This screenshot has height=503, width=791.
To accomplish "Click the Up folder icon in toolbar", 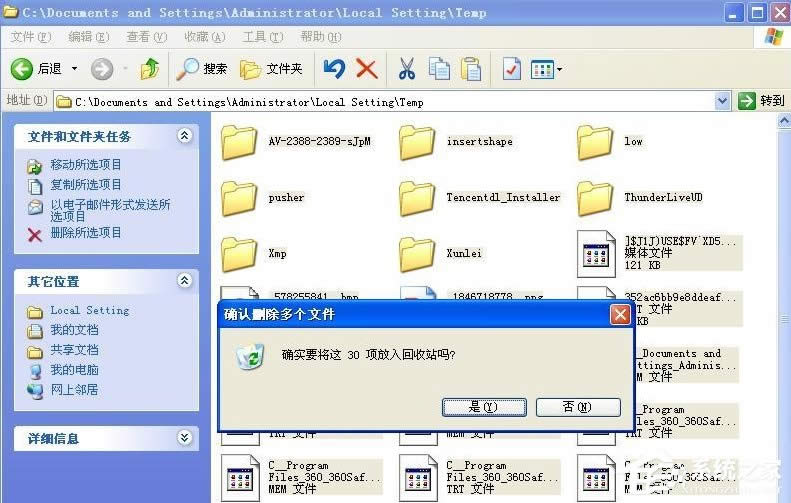I will (x=150, y=69).
